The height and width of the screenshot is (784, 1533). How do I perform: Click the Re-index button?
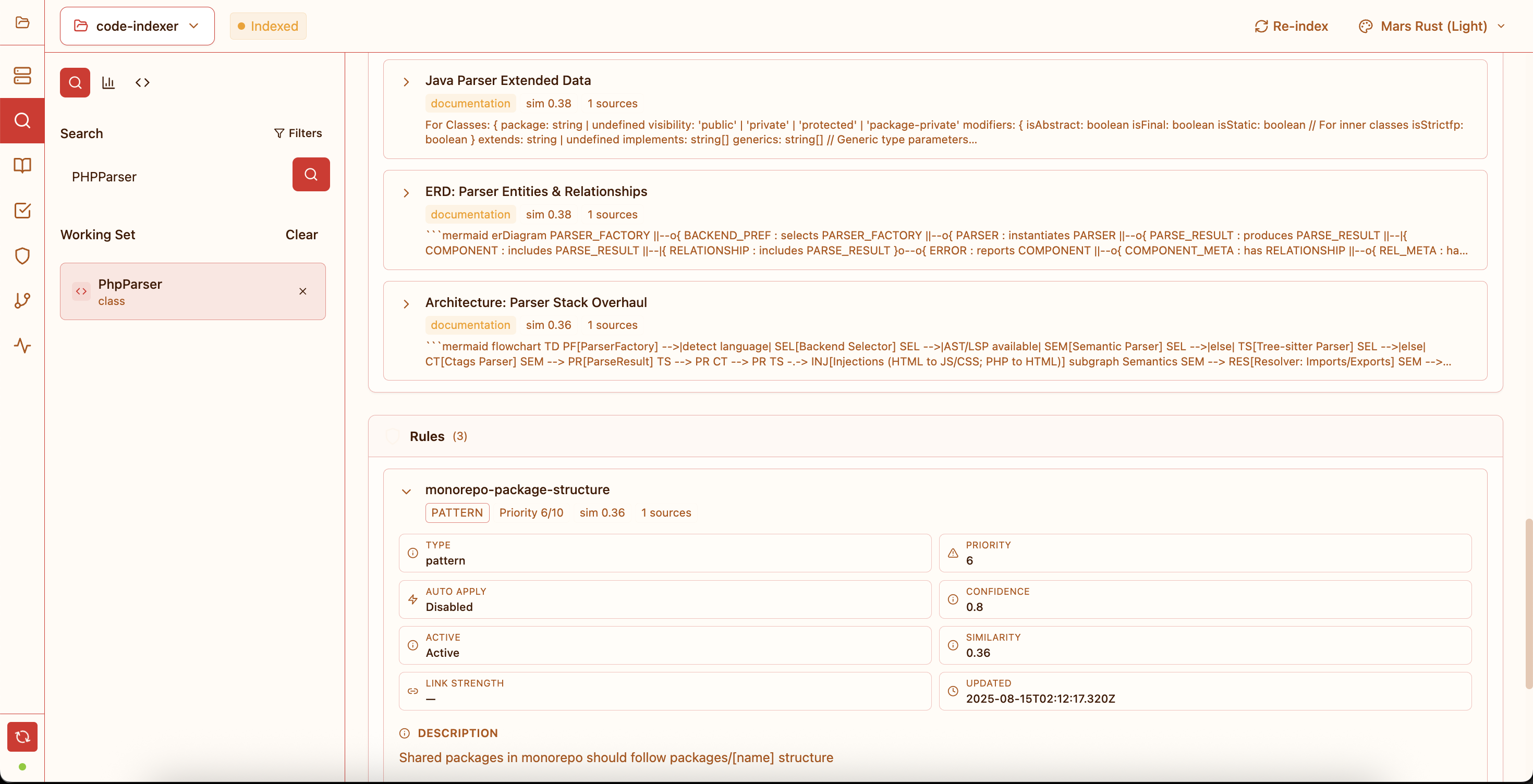pos(1291,26)
